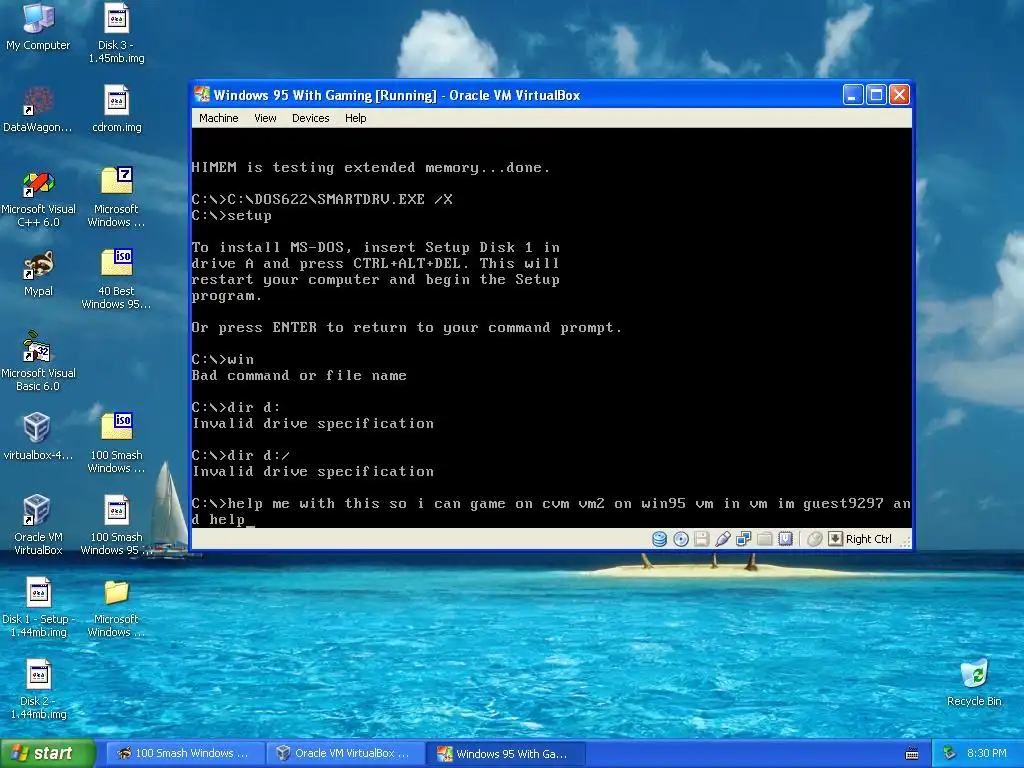Open the Devices menu in VirtualBox
Screen dimensions: 1024x768
310,118
